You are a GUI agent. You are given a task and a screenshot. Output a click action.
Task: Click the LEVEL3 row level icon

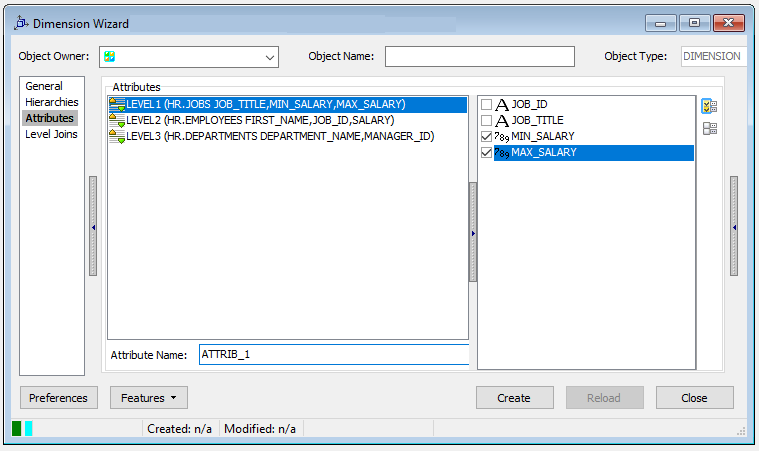point(117,136)
